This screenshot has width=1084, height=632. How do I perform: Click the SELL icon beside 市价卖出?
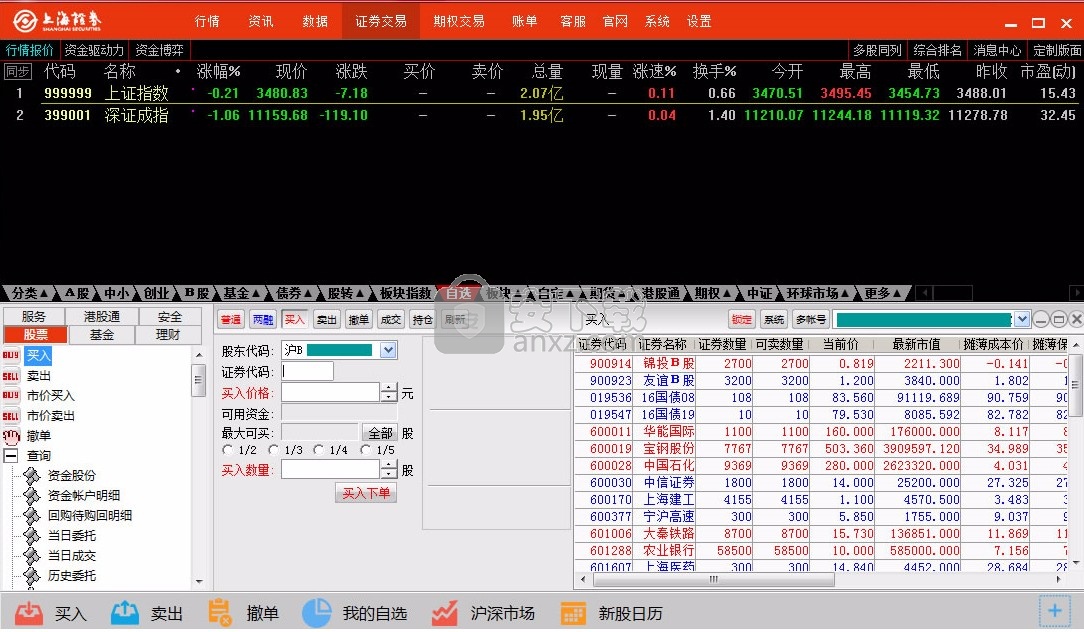[x=11, y=416]
